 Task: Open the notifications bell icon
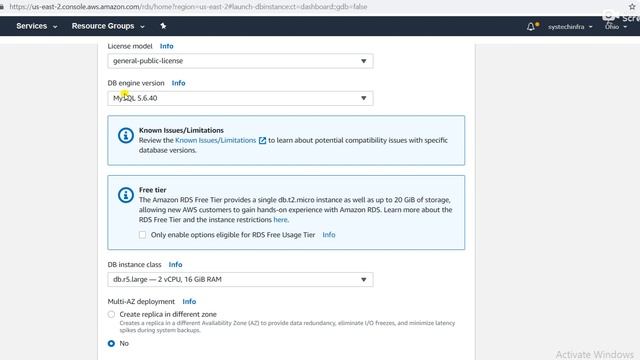pos(532,27)
